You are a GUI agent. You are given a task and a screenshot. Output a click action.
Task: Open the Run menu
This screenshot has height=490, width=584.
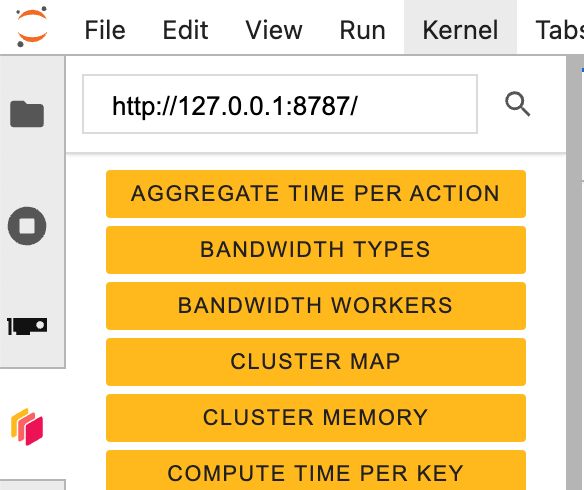[x=362, y=30]
